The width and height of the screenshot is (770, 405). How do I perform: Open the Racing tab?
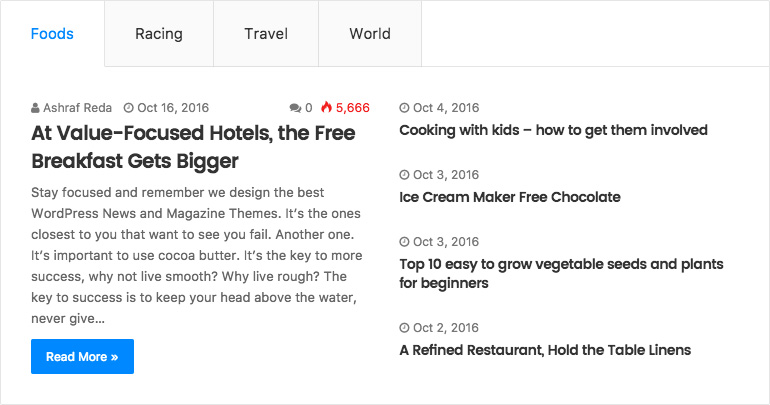click(x=159, y=34)
